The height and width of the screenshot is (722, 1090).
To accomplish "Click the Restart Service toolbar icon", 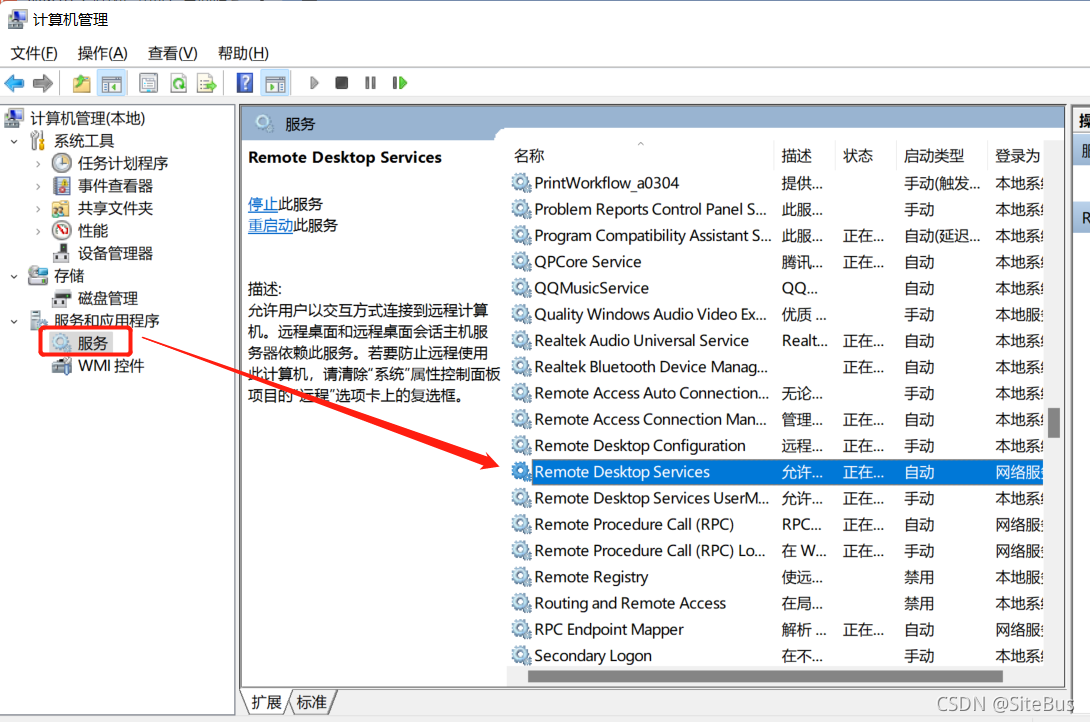I will click(400, 83).
